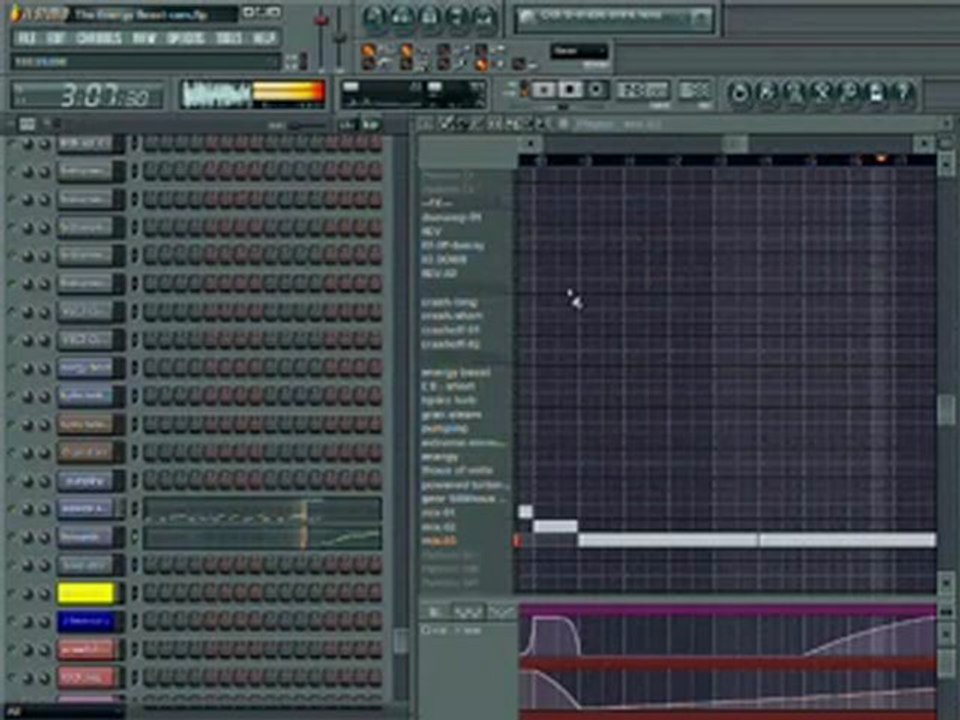Open the step sequencer view shortcut

tap(401, 20)
